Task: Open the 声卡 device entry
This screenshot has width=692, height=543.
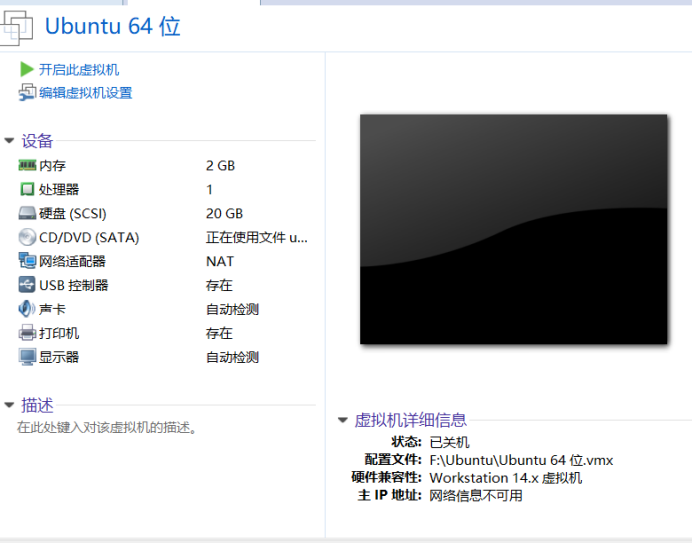Action: click(52, 309)
